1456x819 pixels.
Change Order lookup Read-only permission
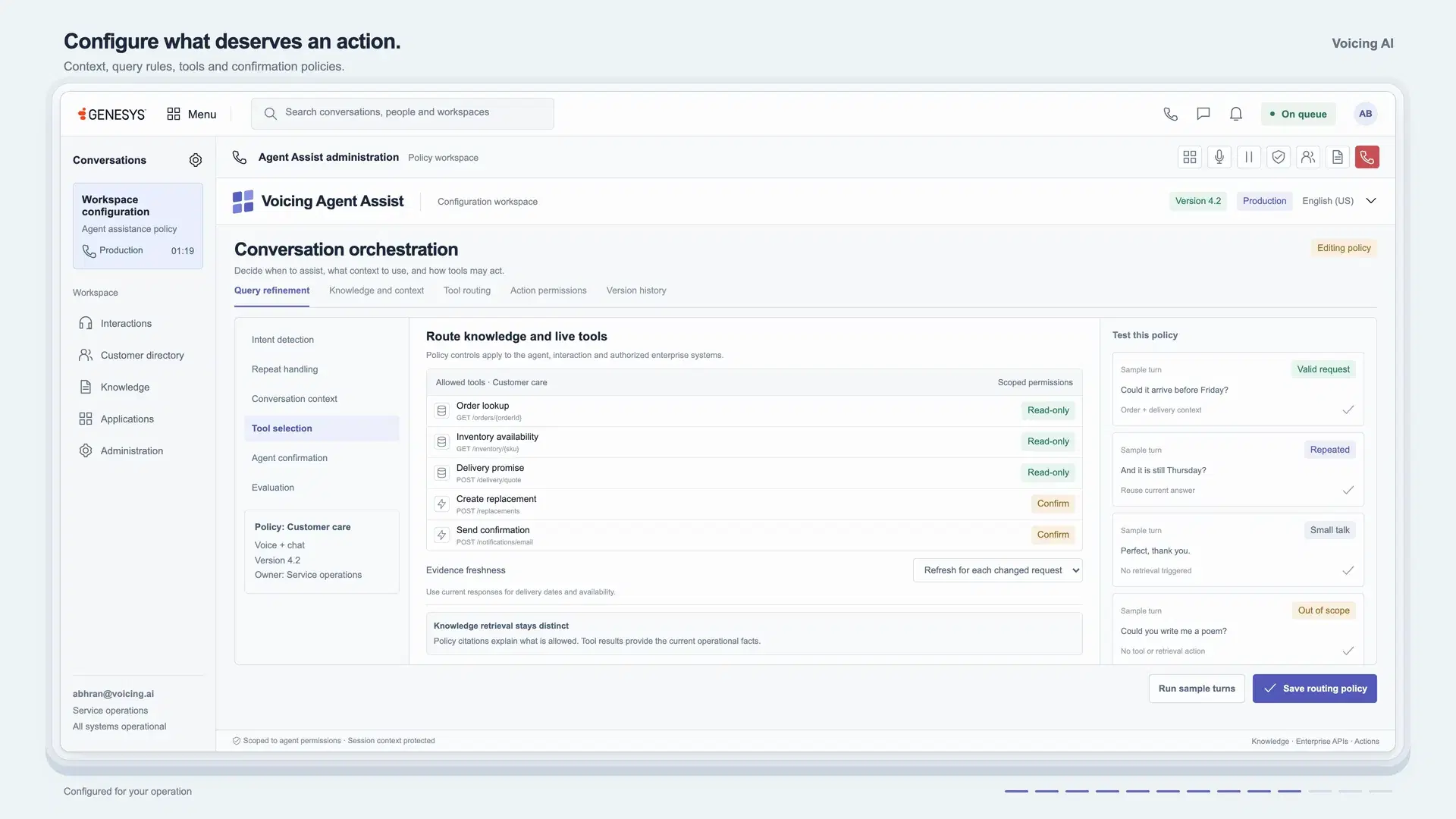click(1048, 410)
